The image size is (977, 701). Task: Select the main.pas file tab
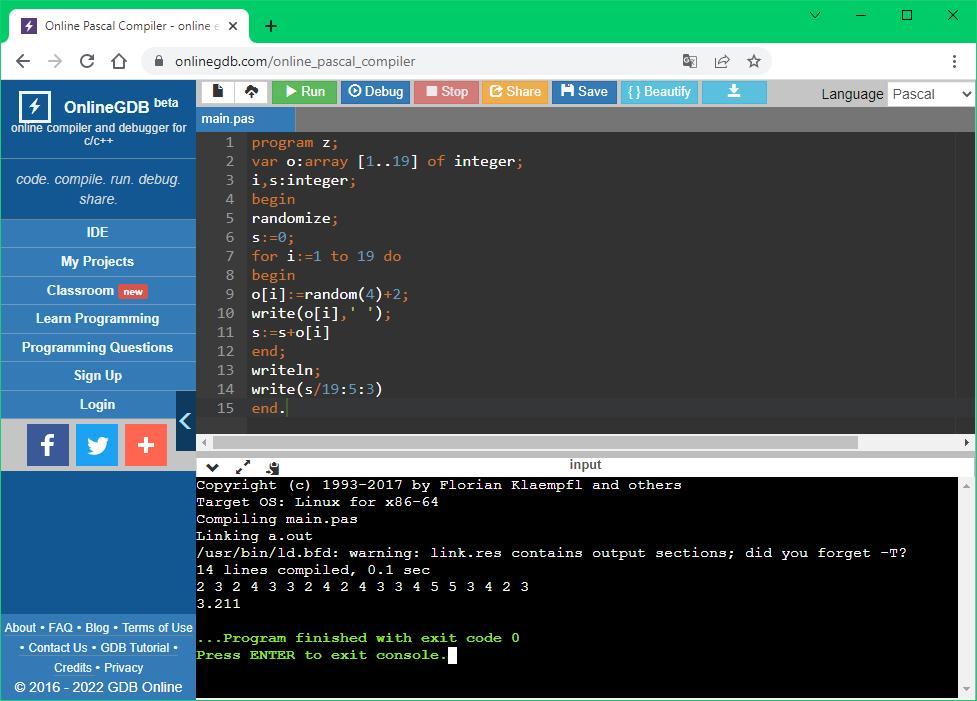[x=245, y=119]
